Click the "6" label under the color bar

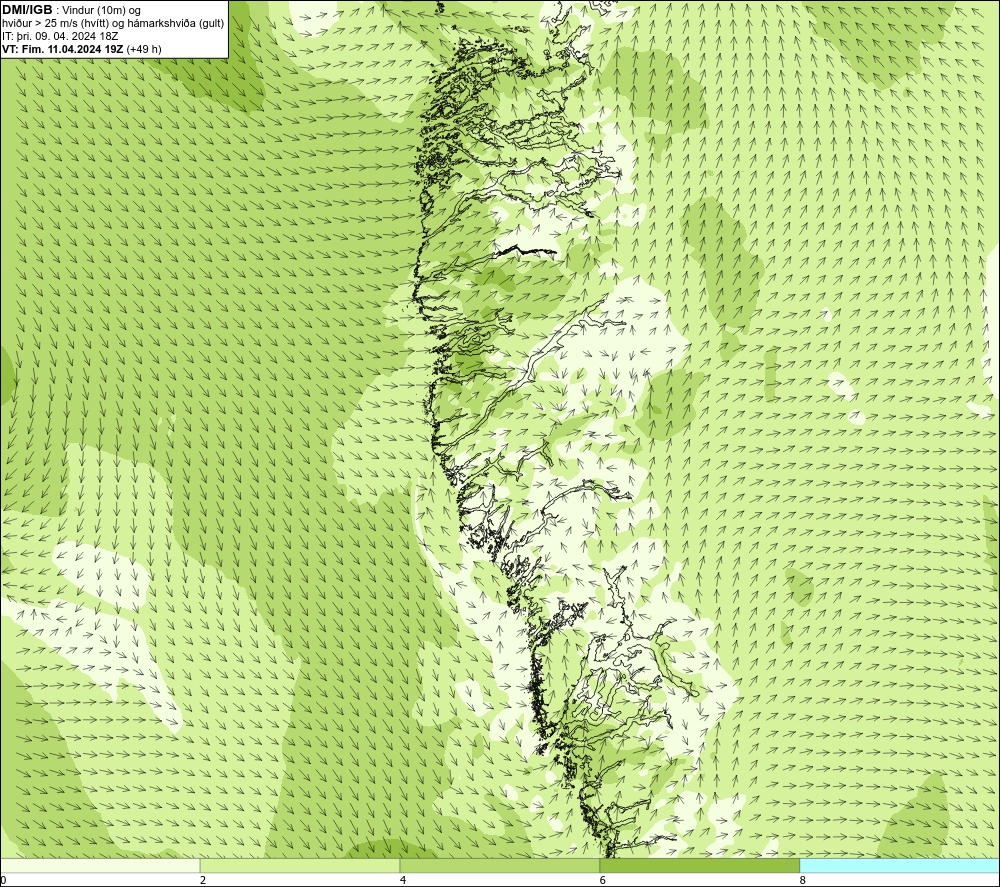point(602,881)
